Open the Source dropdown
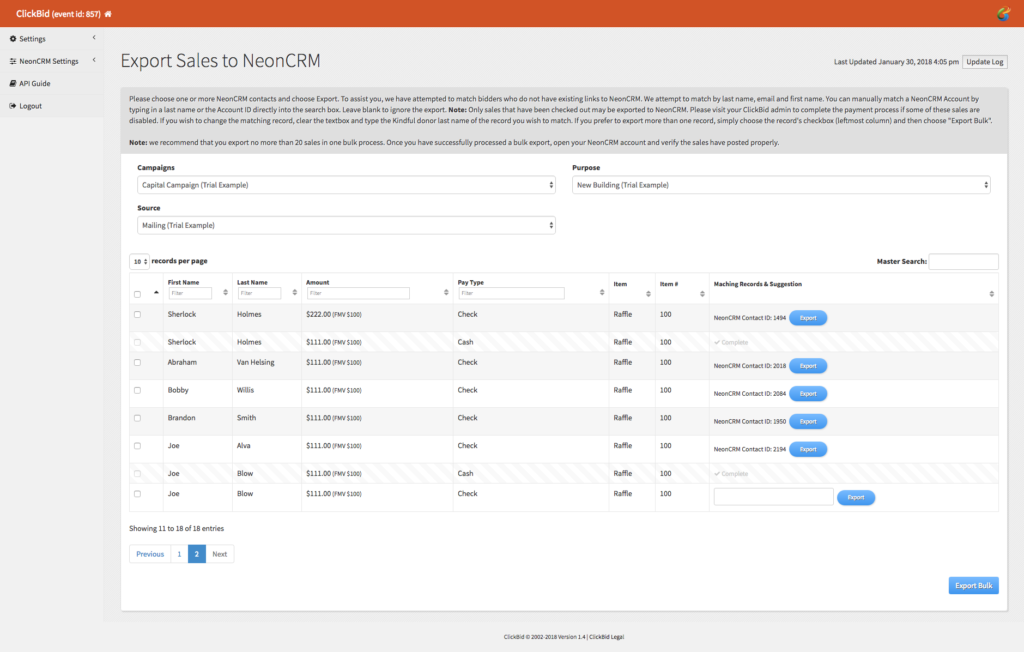Image resolution: width=1024 pixels, height=652 pixels. coord(346,225)
